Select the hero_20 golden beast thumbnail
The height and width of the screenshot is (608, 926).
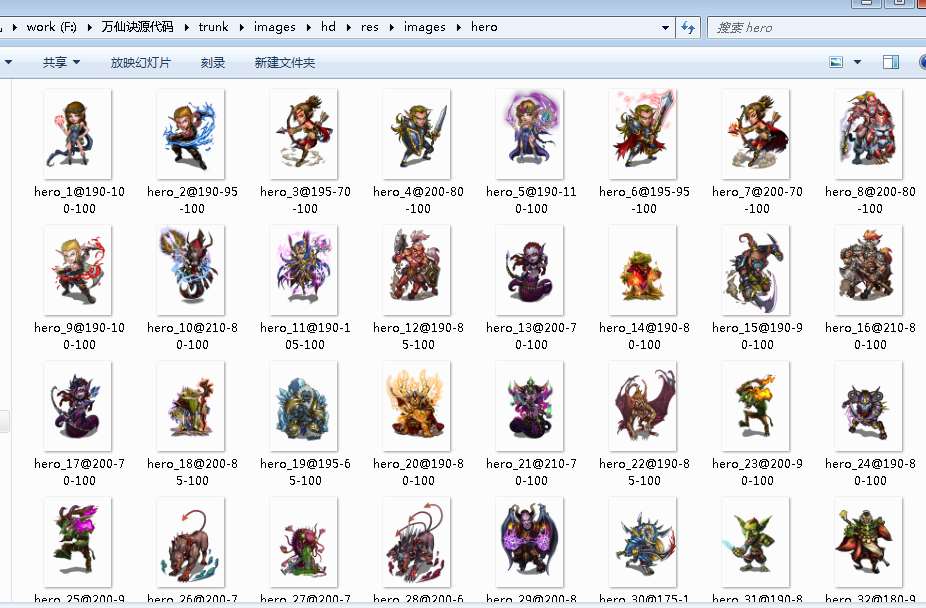417,406
